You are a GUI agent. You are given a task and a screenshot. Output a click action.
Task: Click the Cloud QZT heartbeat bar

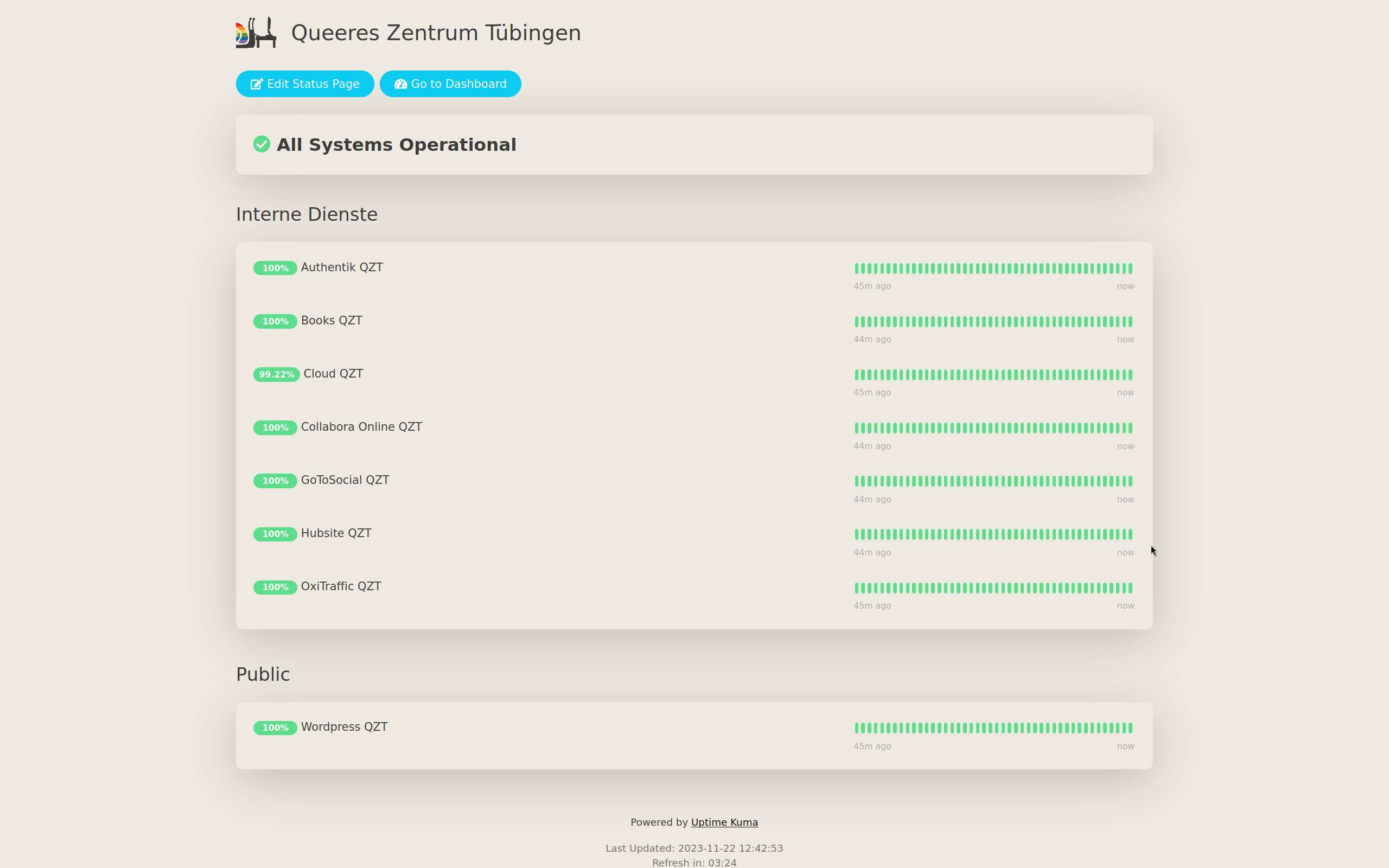pos(993,375)
